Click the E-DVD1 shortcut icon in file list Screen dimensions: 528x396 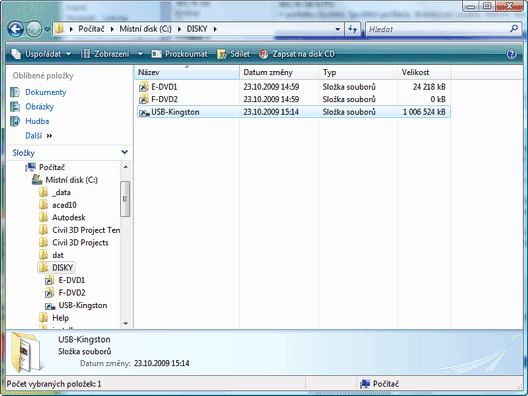pos(144,87)
